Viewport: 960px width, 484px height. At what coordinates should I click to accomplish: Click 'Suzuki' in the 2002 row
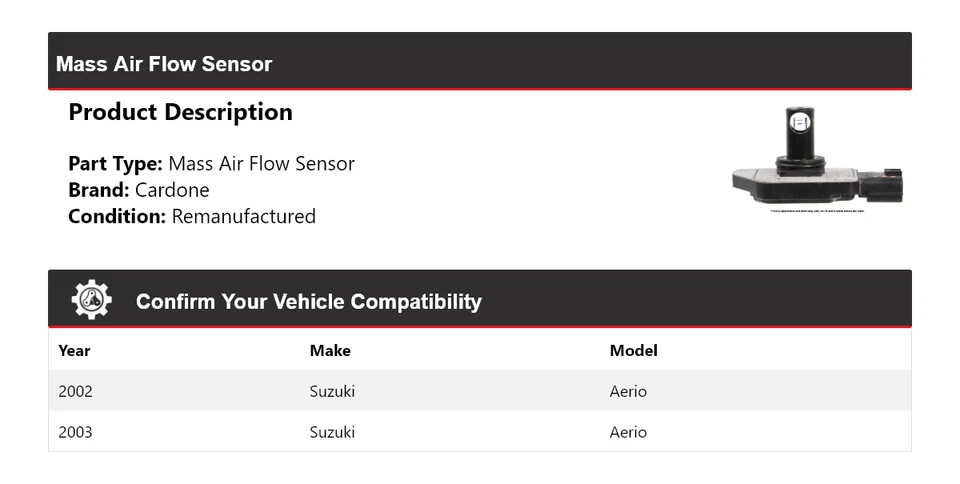click(x=332, y=391)
